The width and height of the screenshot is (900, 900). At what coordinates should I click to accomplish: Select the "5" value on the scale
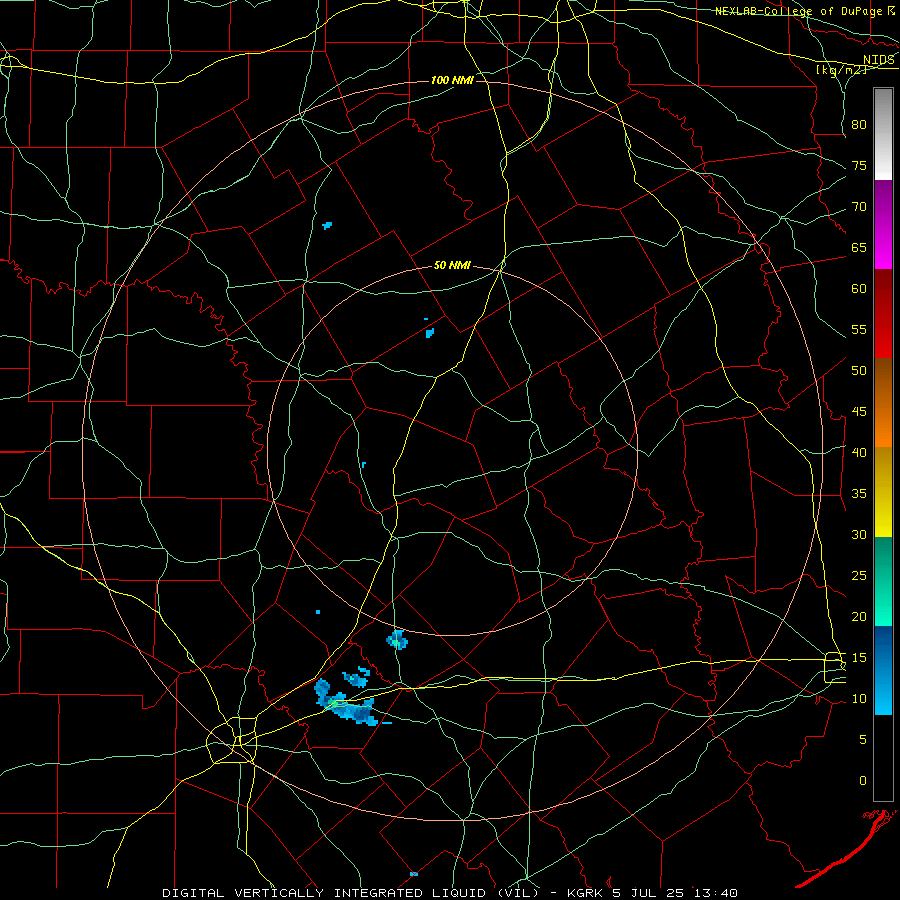[863, 740]
